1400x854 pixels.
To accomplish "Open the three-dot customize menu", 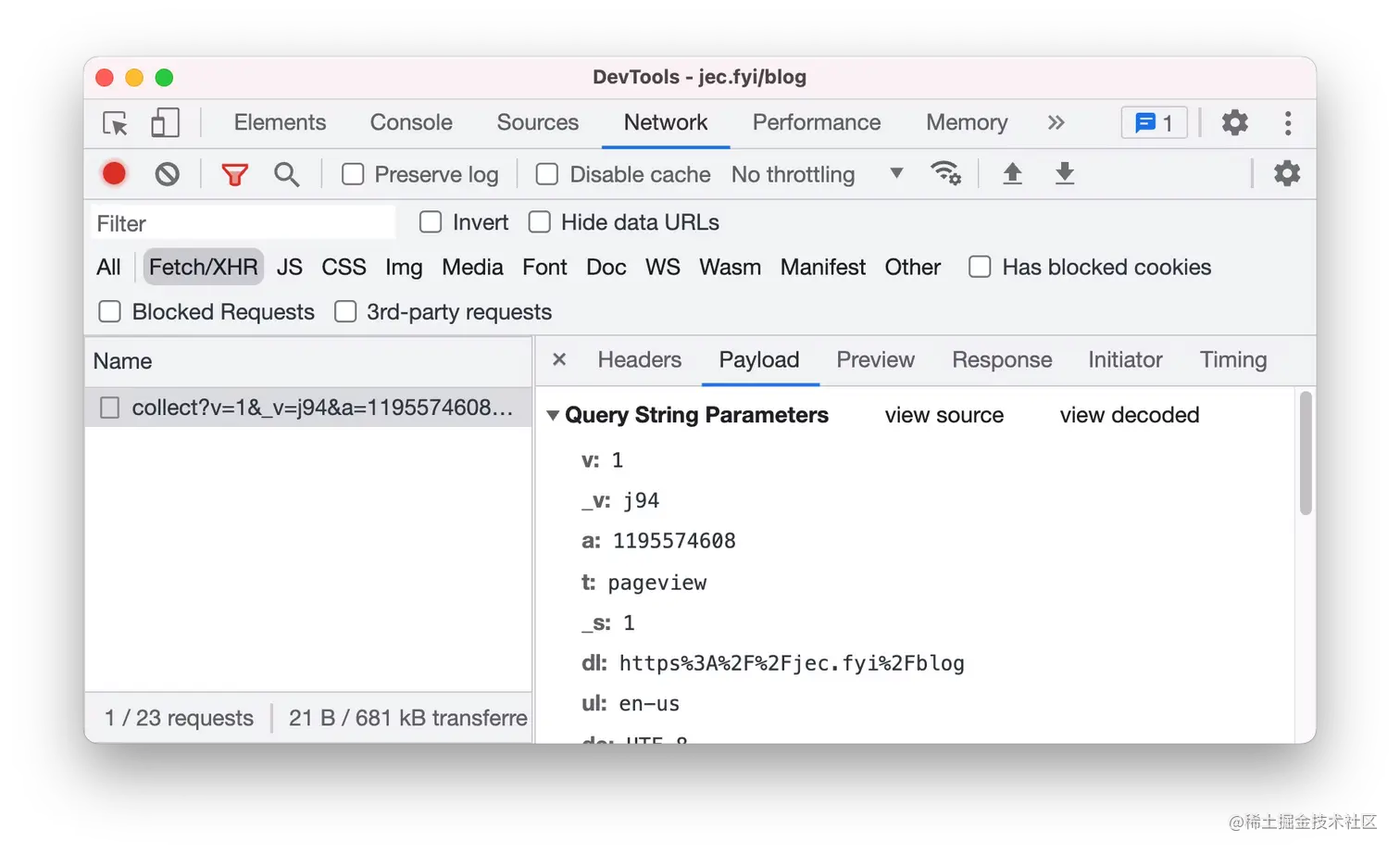I will tap(1288, 122).
